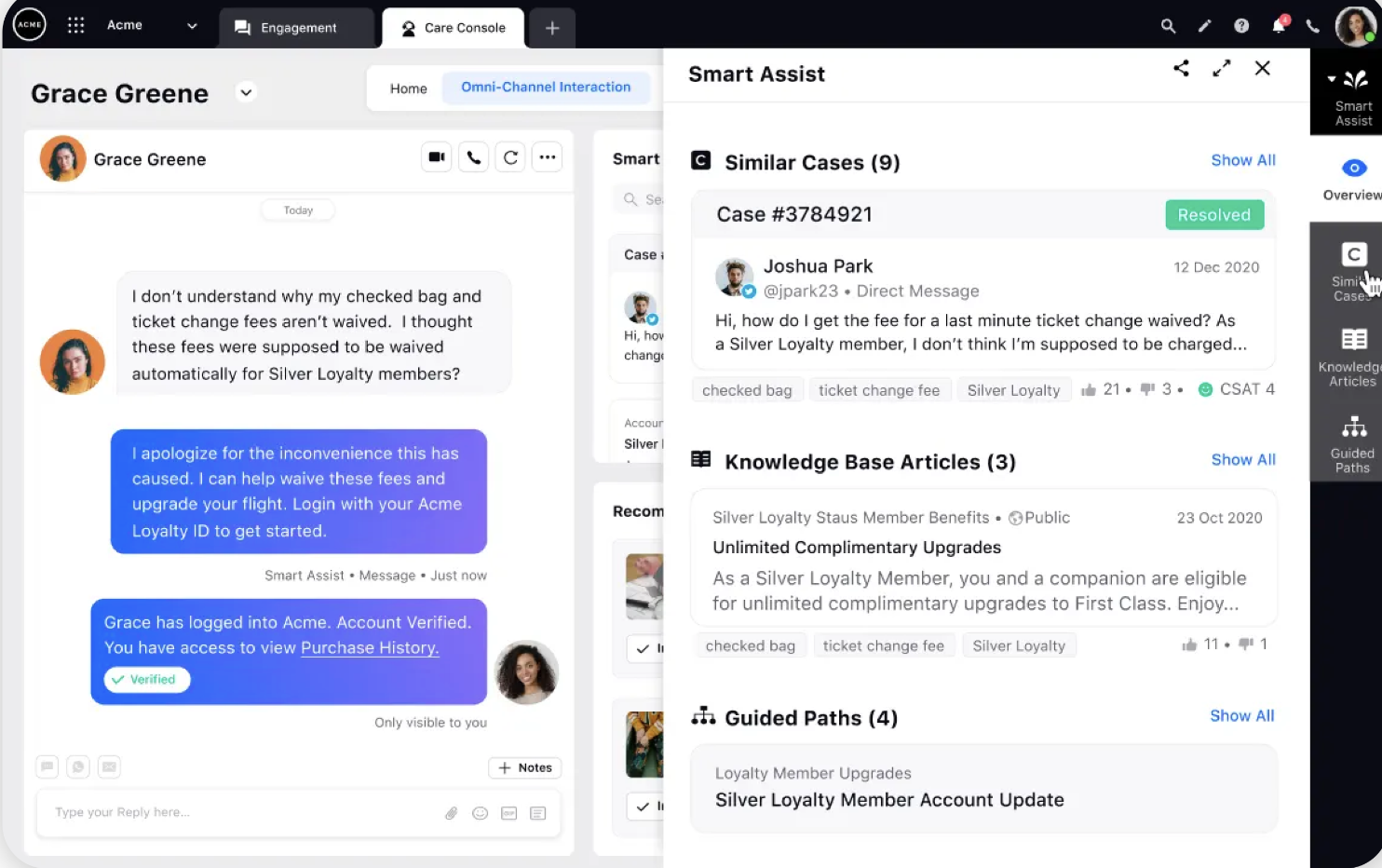Open dropdown next to Grace Greene title
Screen dimensions: 1382x868
coord(246,92)
